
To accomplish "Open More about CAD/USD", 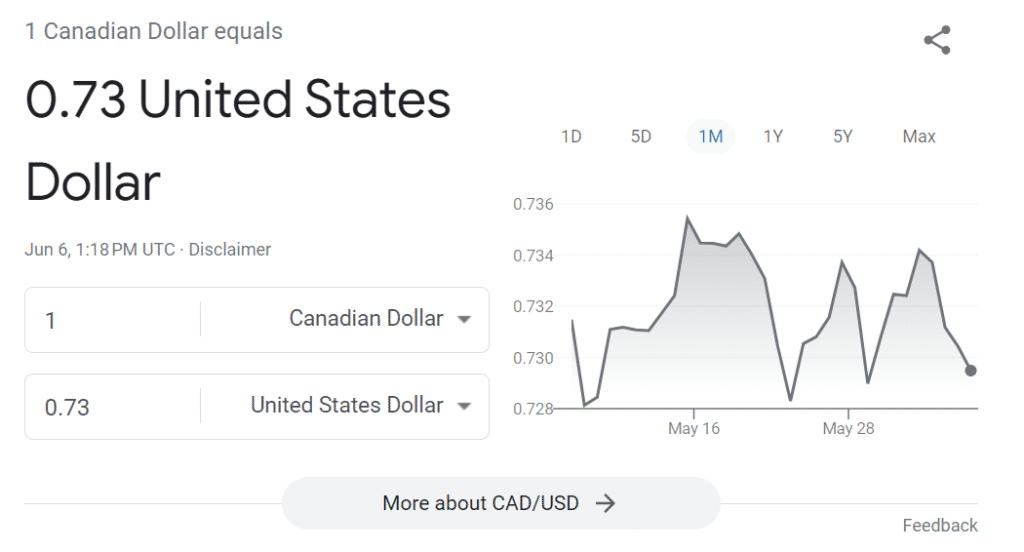I will pos(481,503).
